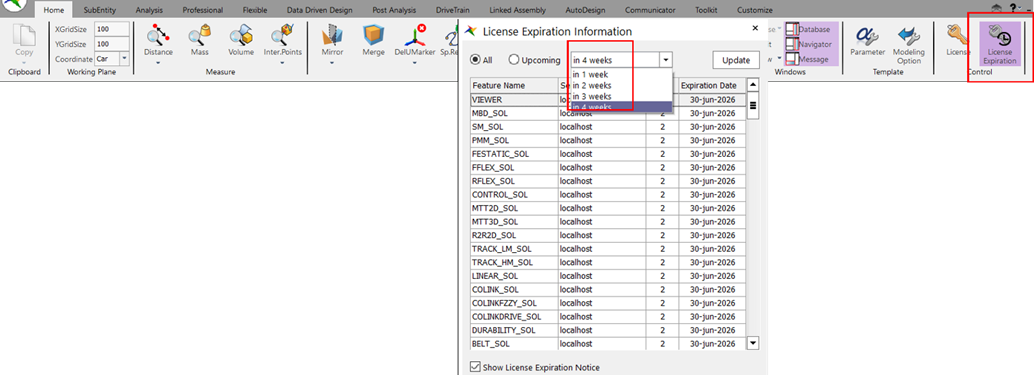The image size is (1034, 375).
Task: Select the All radio button
Action: 475,60
